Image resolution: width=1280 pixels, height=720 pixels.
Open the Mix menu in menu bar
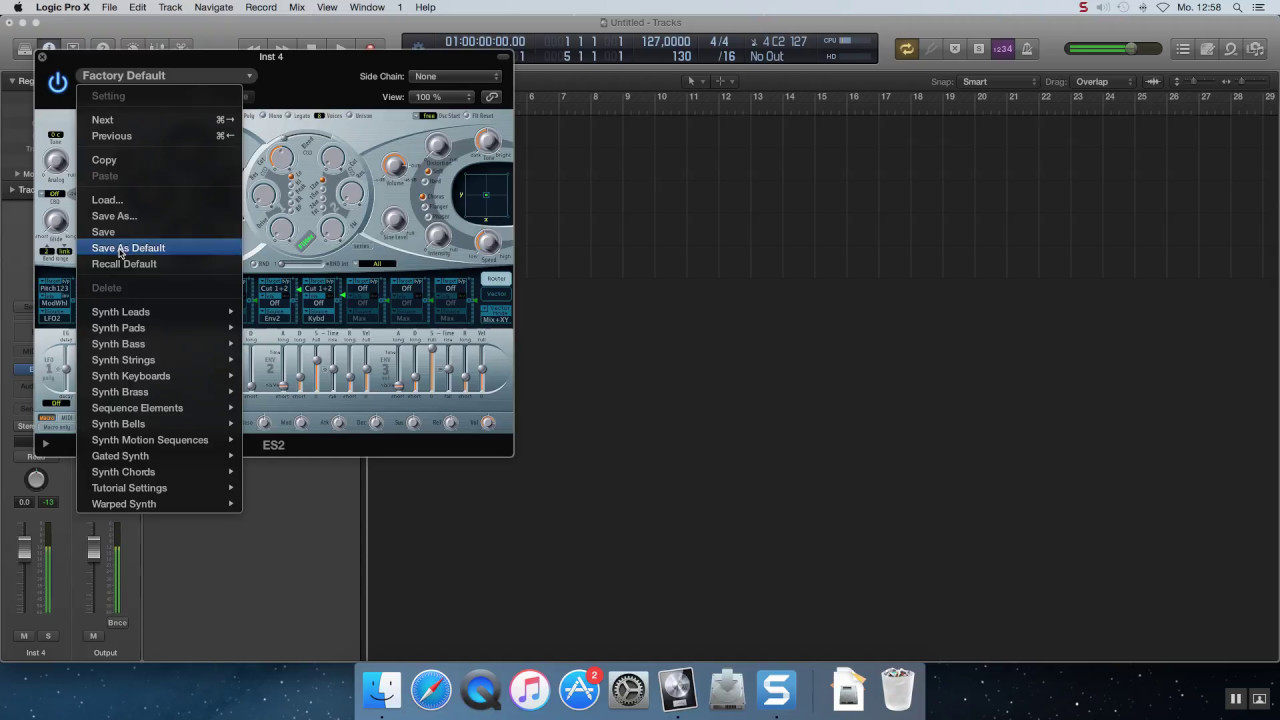pos(297,7)
